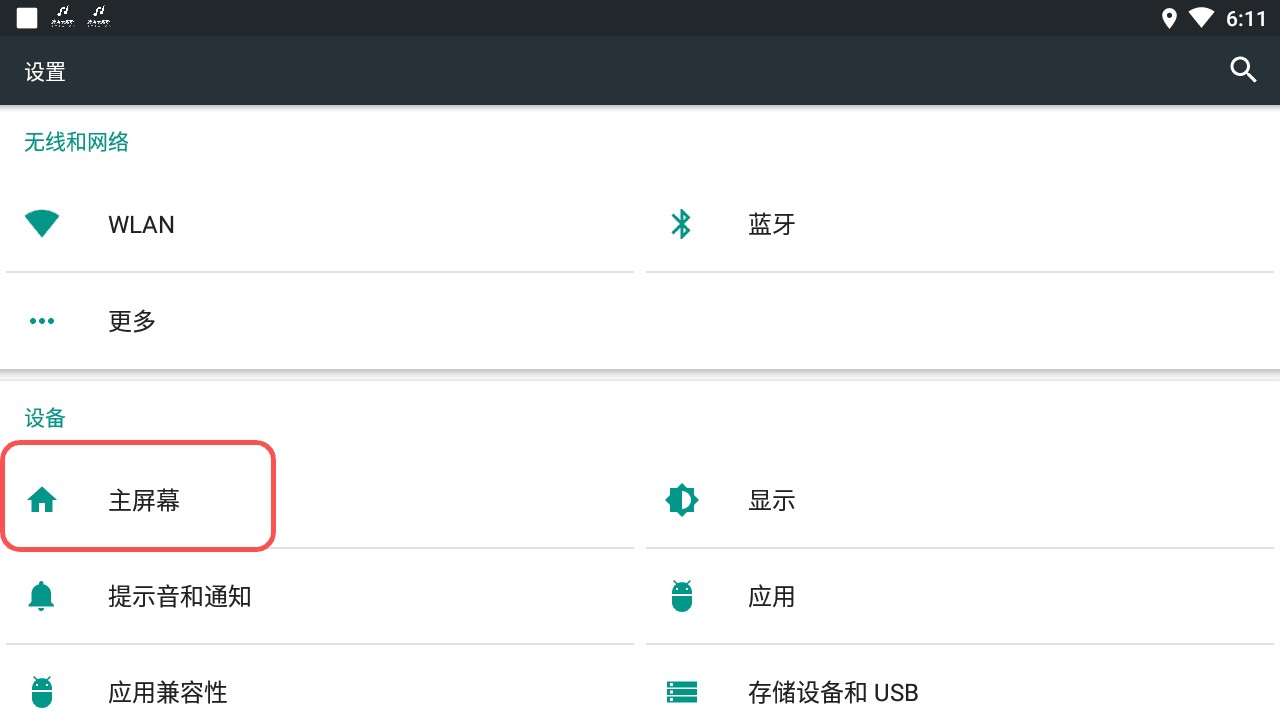Tap the bell icon for 提示音和通知
This screenshot has height=720, width=1280.
[x=42, y=596]
